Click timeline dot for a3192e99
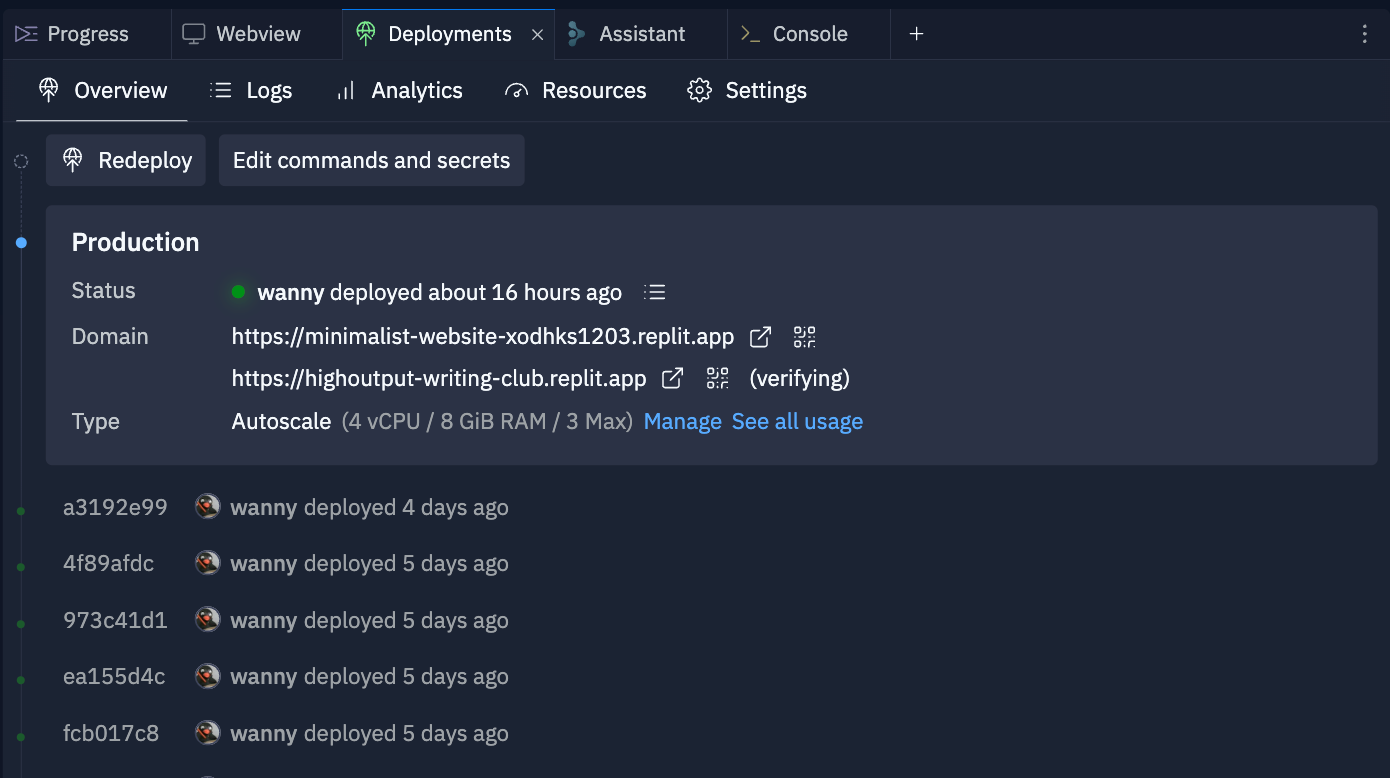1390x778 pixels. [21, 511]
